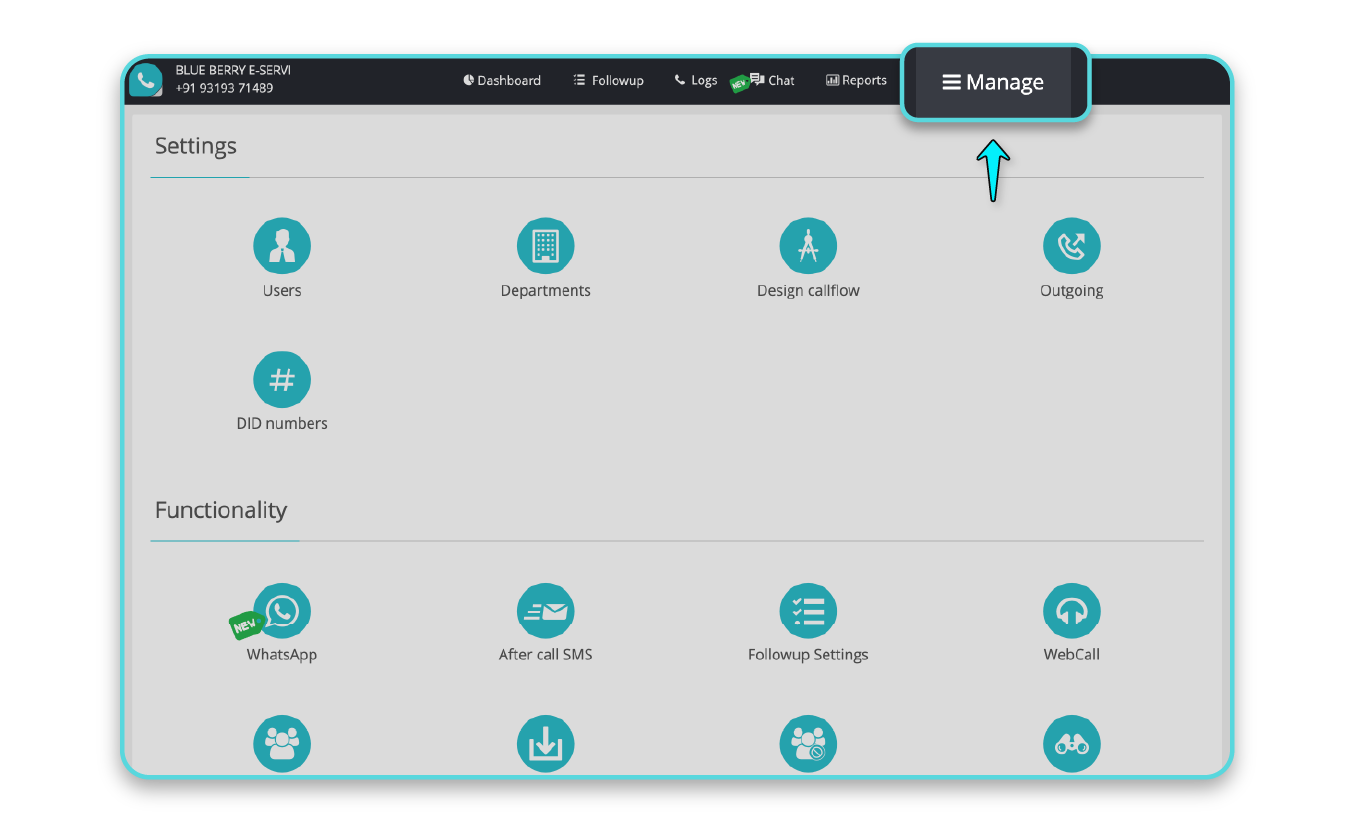Open the After call SMS icon
Screen dimensions: 1356x835
[546, 610]
